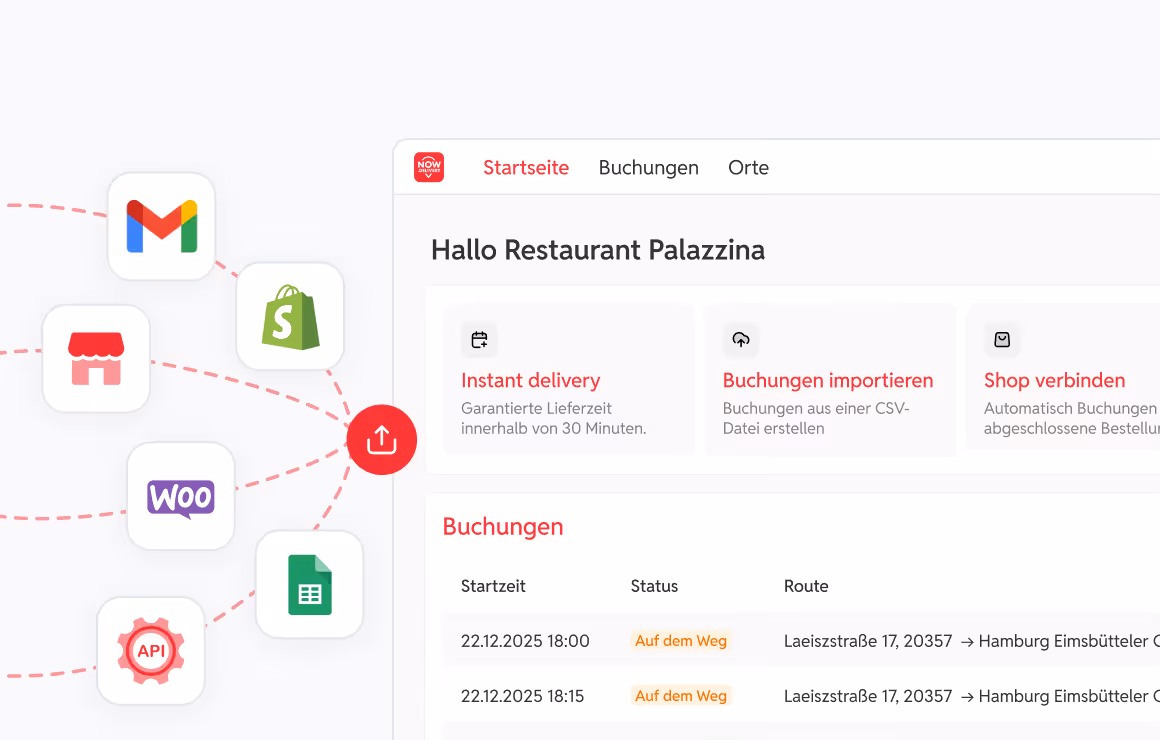
Task: Click the Auf dem Weg status badge
Action: coord(681,640)
